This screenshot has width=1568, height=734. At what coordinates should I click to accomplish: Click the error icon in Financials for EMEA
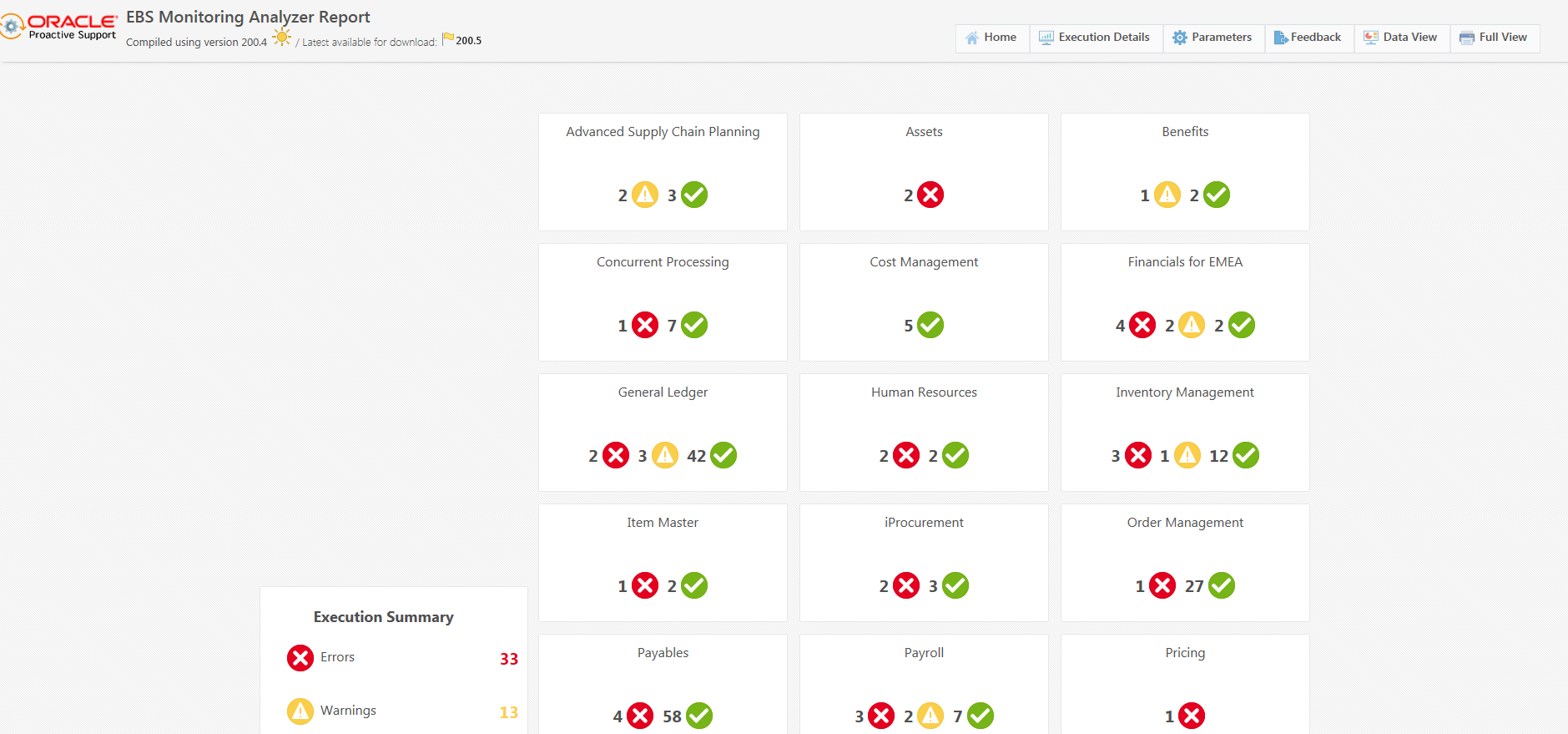coord(1142,325)
